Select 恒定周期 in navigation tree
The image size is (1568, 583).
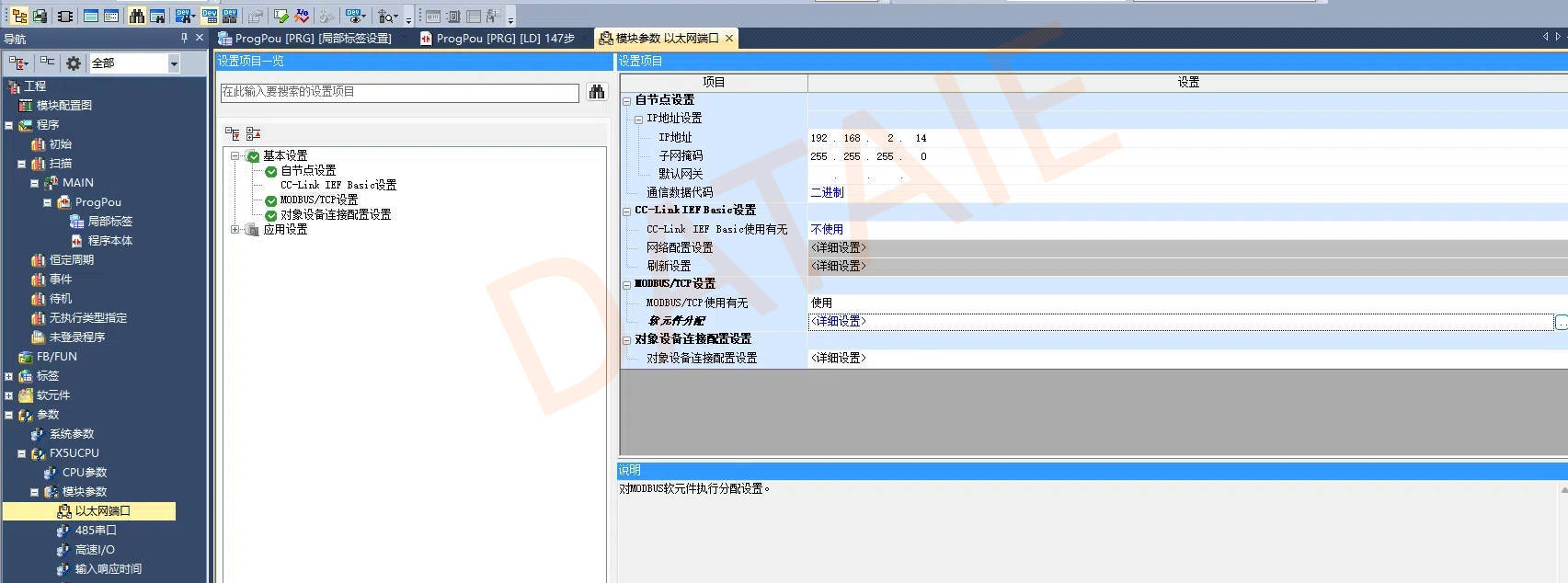coord(71,260)
